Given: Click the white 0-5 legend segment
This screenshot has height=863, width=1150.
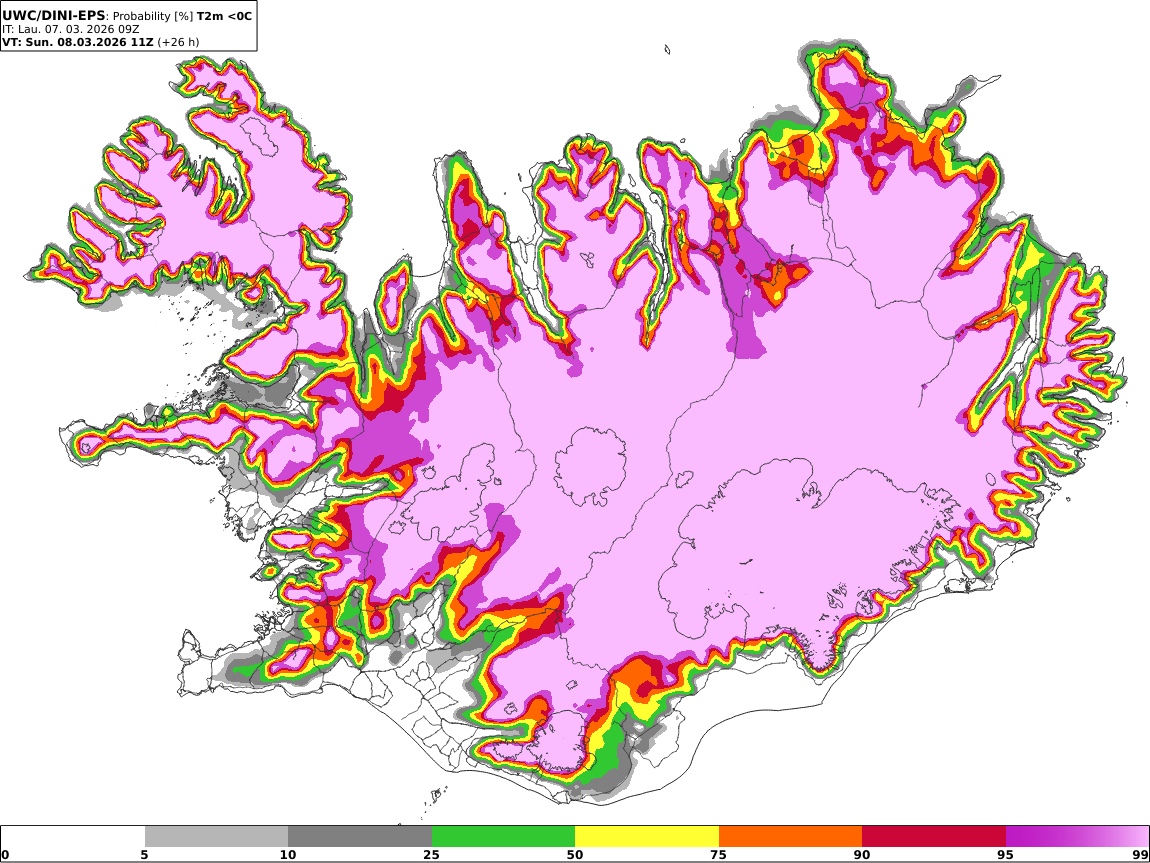Looking at the screenshot, I should (73, 836).
